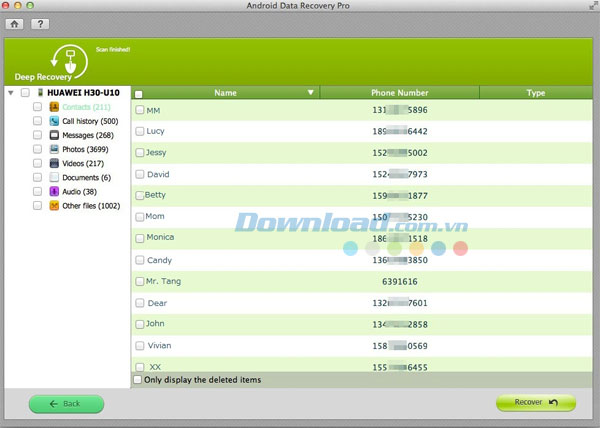Viewport: 600px width, 428px height.
Task: Tick the Documents category checkbox
Action: 37,177
